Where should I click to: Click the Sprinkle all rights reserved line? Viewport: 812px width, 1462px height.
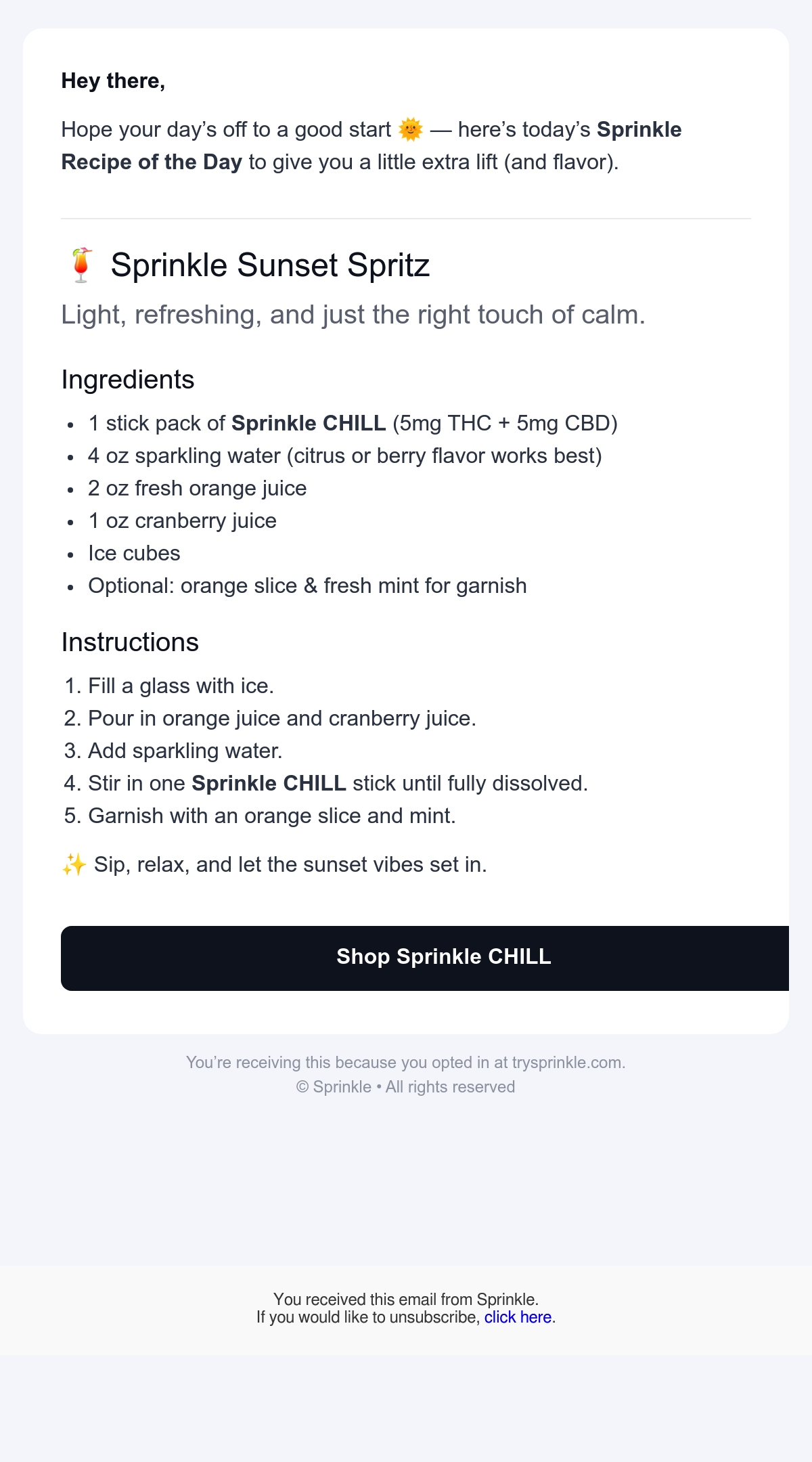(x=406, y=1086)
